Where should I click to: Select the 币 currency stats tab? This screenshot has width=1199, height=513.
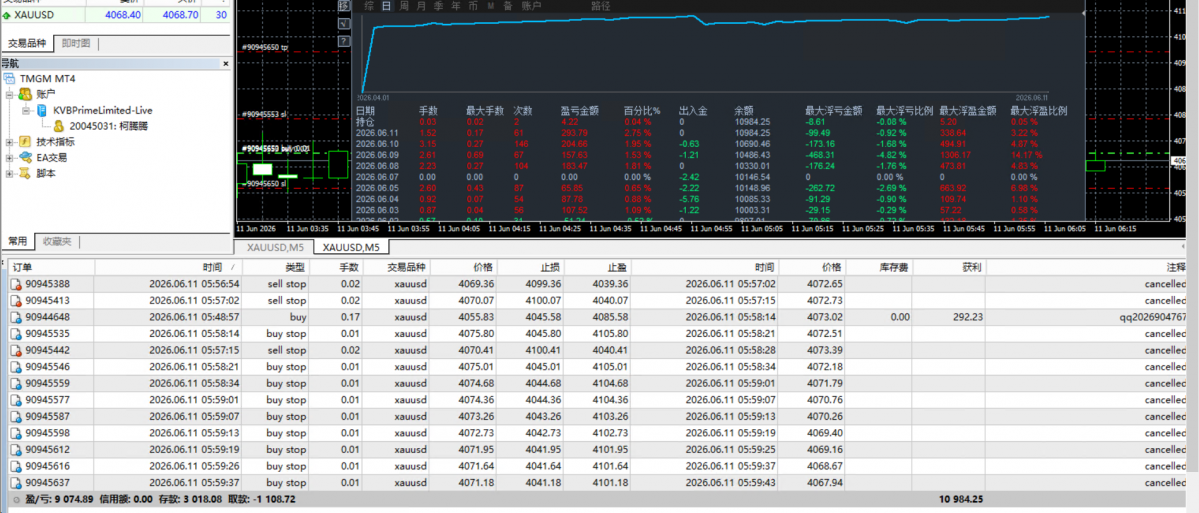pos(473,6)
